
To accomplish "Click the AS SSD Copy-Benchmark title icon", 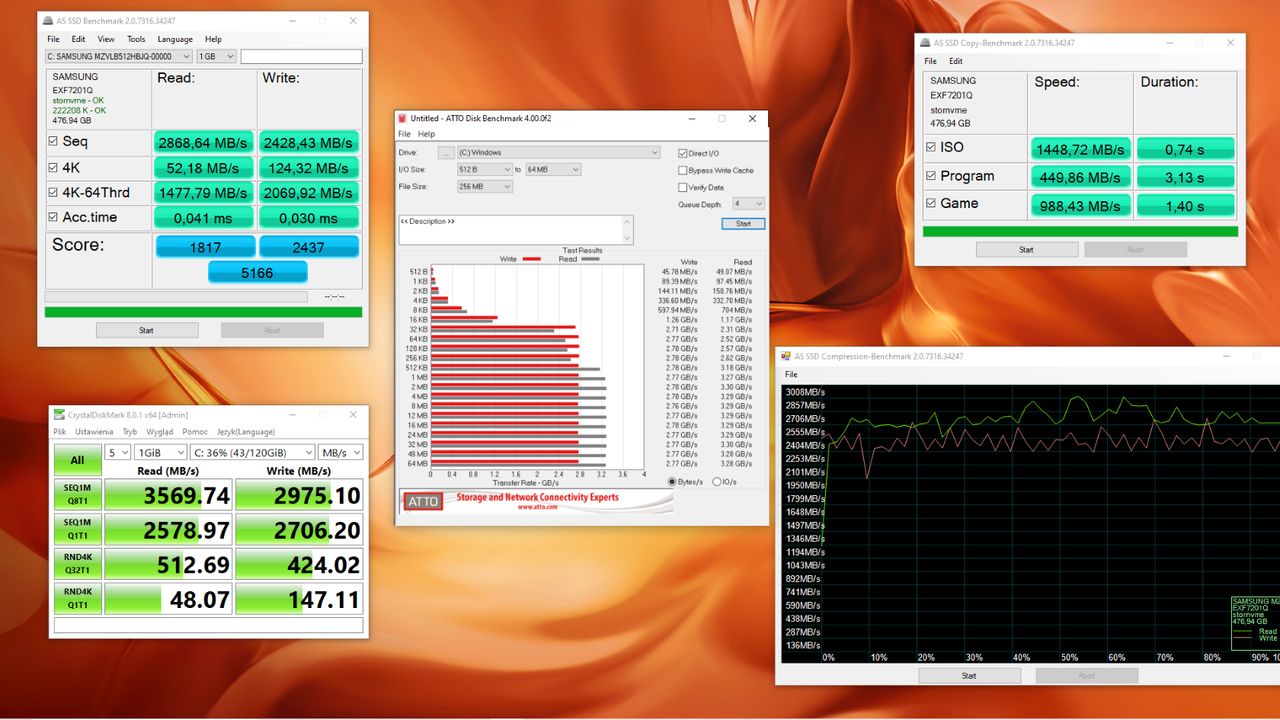I will click(926, 43).
